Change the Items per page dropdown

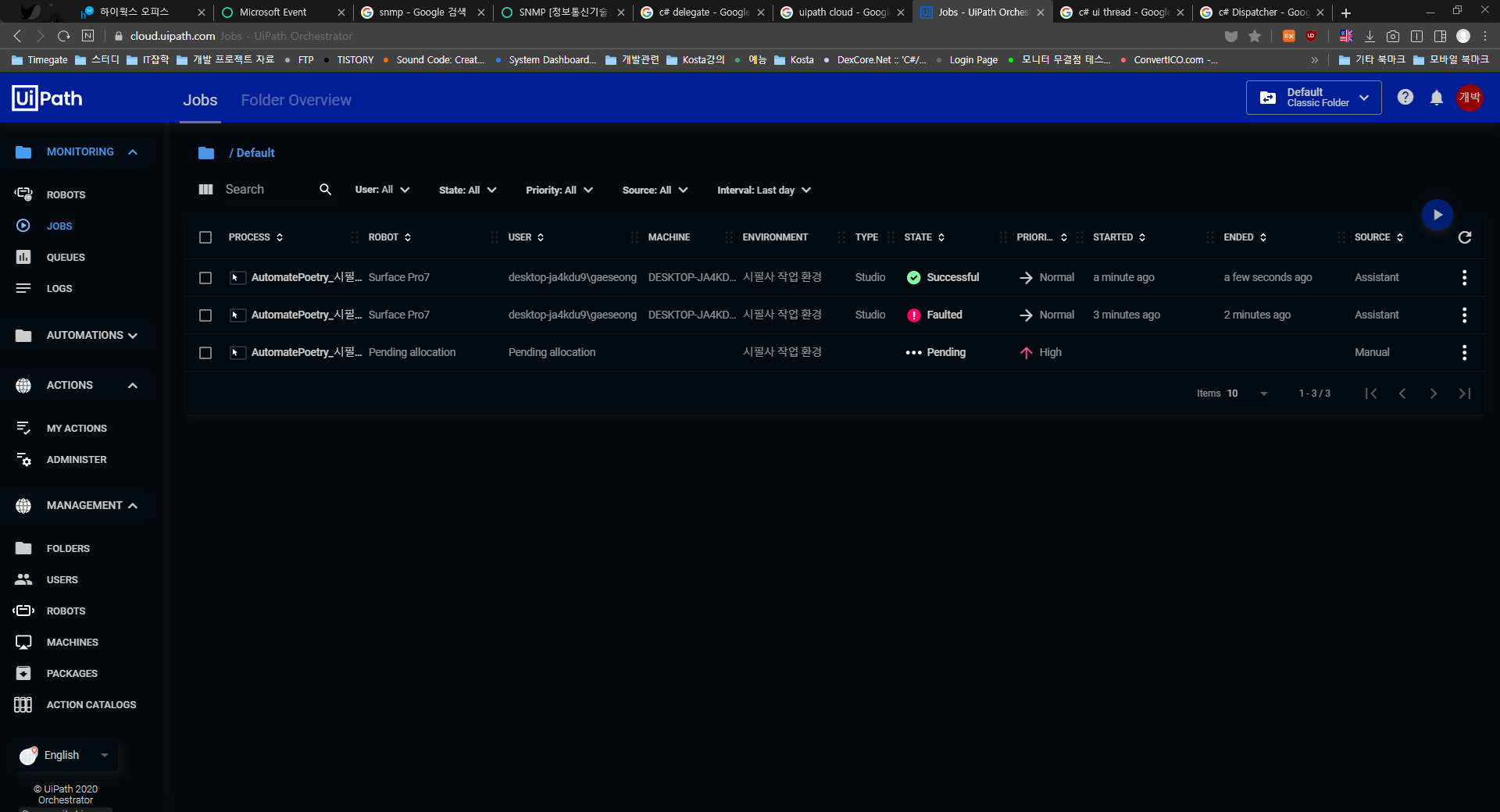pos(1248,394)
